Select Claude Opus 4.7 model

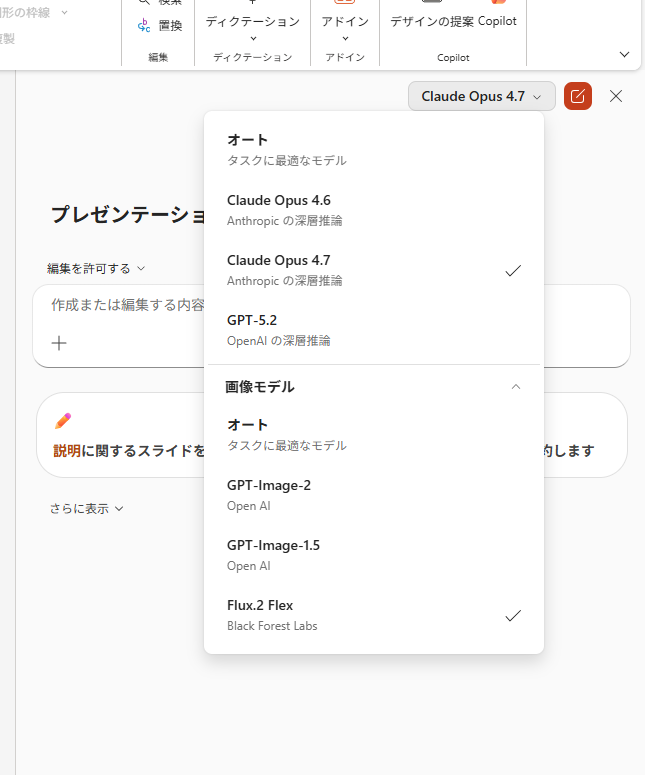pyautogui.click(x=374, y=270)
